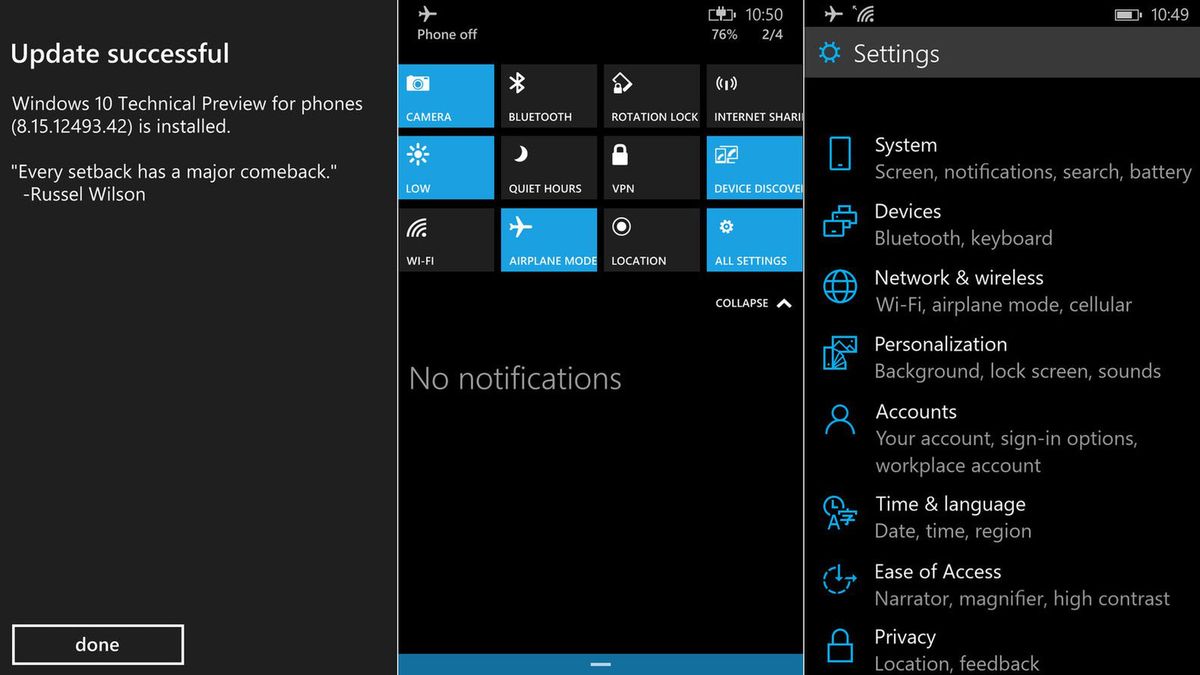The width and height of the screenshot is (1200, 675).
Task: Click battery icon in Settings status bar
Action: tap(1128, 15)
